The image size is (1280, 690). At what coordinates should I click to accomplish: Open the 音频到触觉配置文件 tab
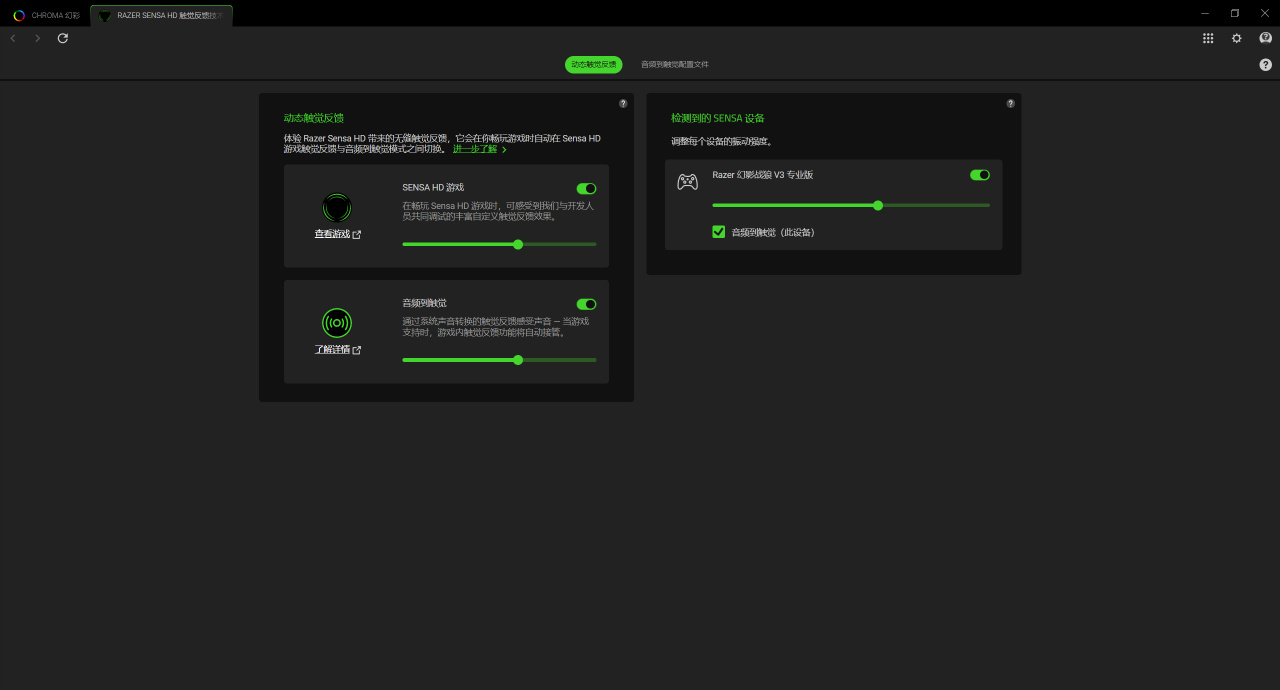675,64
